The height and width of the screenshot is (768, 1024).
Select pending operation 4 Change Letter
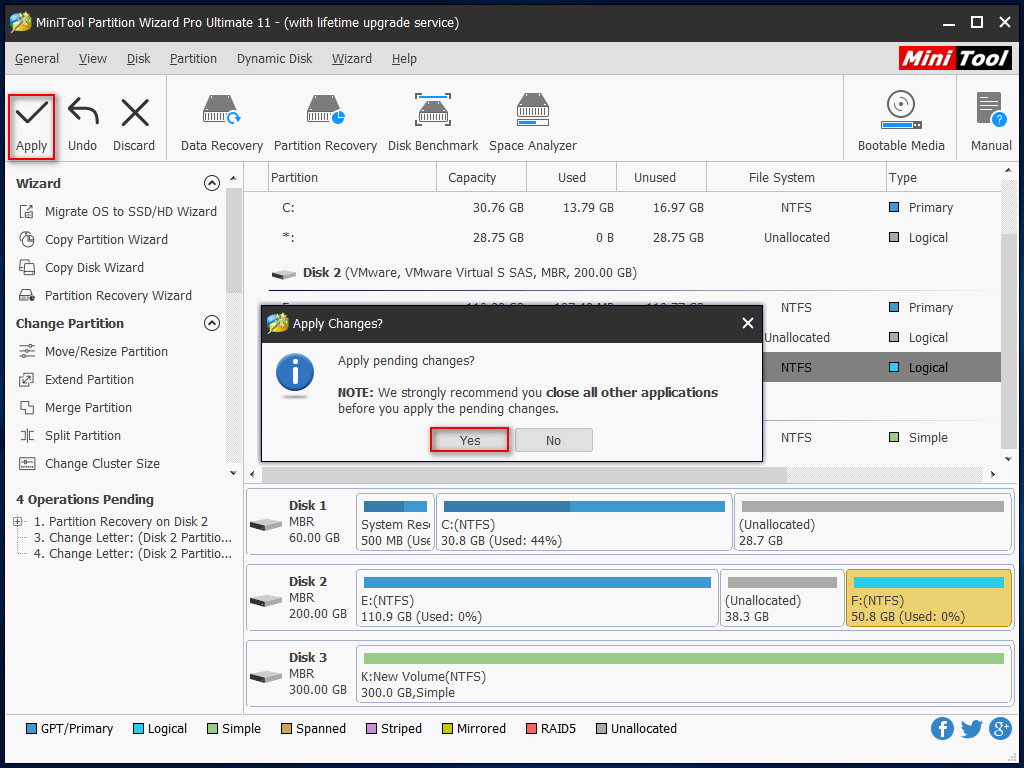[133, 554]
